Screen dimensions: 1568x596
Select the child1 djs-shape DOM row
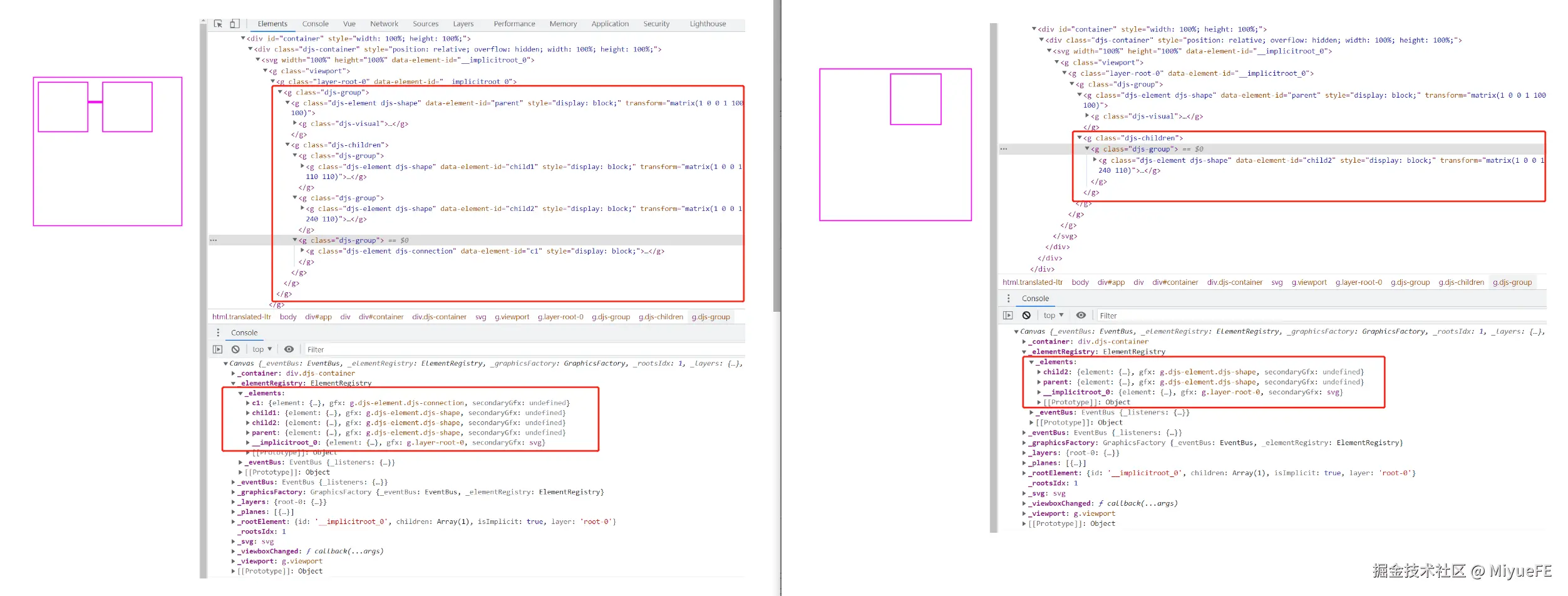pyautogui.click(x=523, y=172)
